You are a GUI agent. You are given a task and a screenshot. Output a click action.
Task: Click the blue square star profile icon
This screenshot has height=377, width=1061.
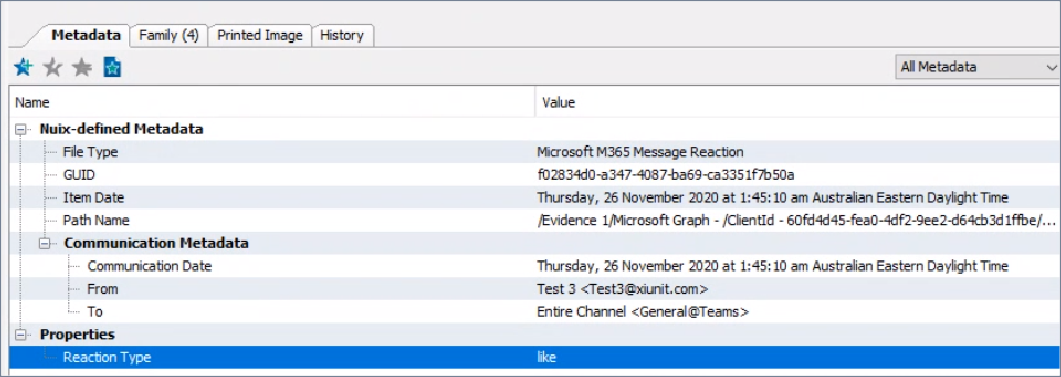coord(112,67)
